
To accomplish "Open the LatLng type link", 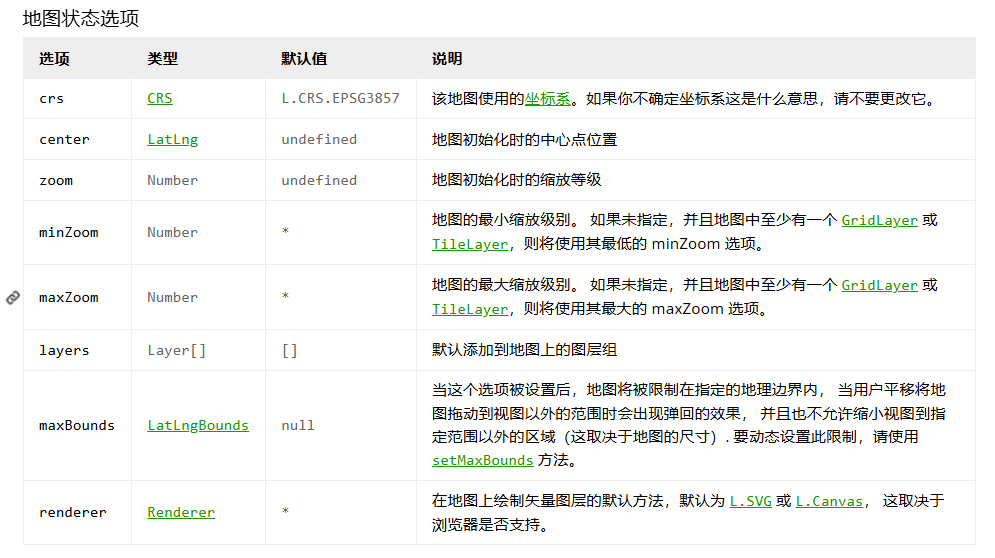I will tap(173, 139).
